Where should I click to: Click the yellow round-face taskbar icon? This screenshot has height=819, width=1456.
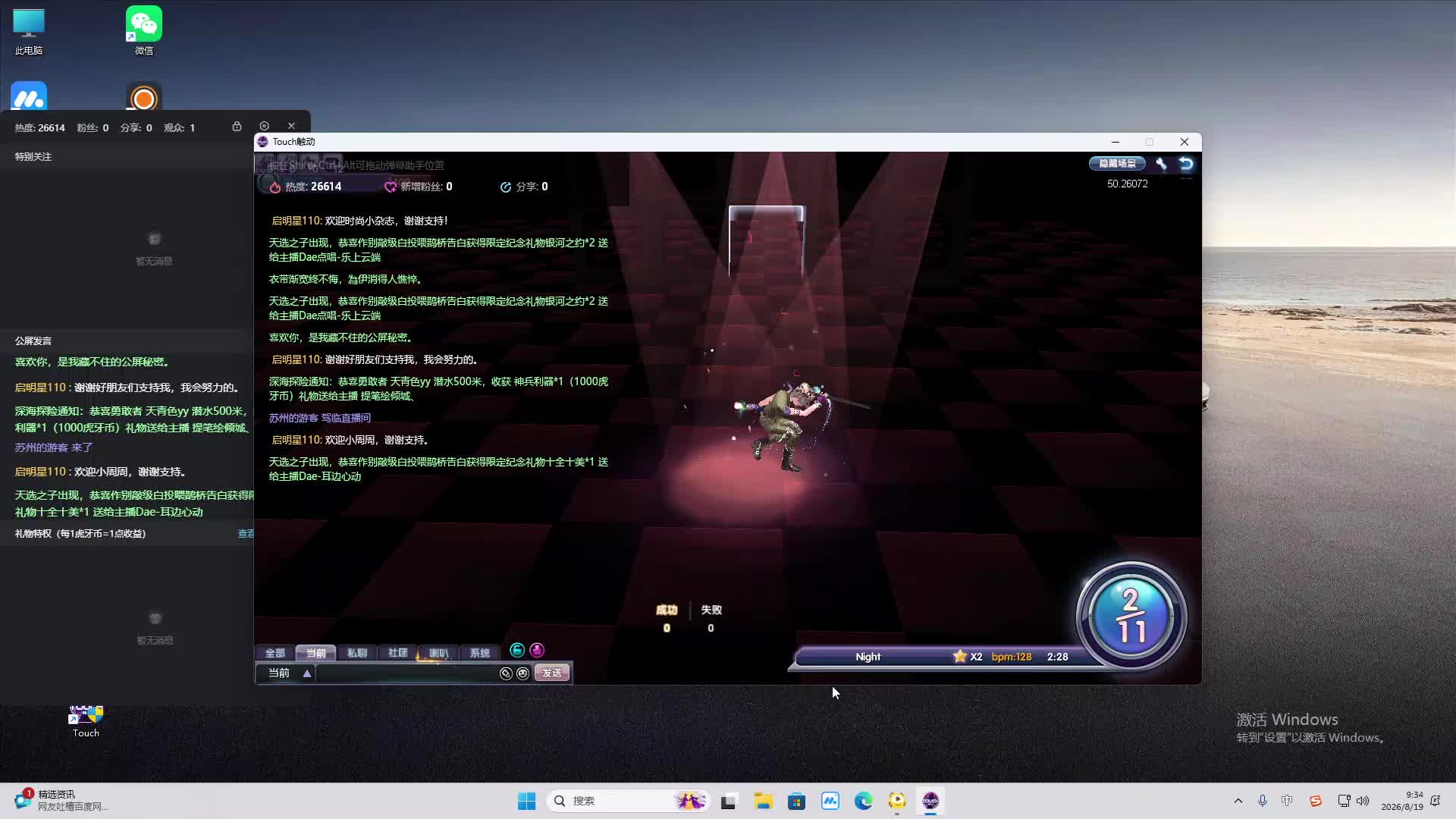pos(897,801)
